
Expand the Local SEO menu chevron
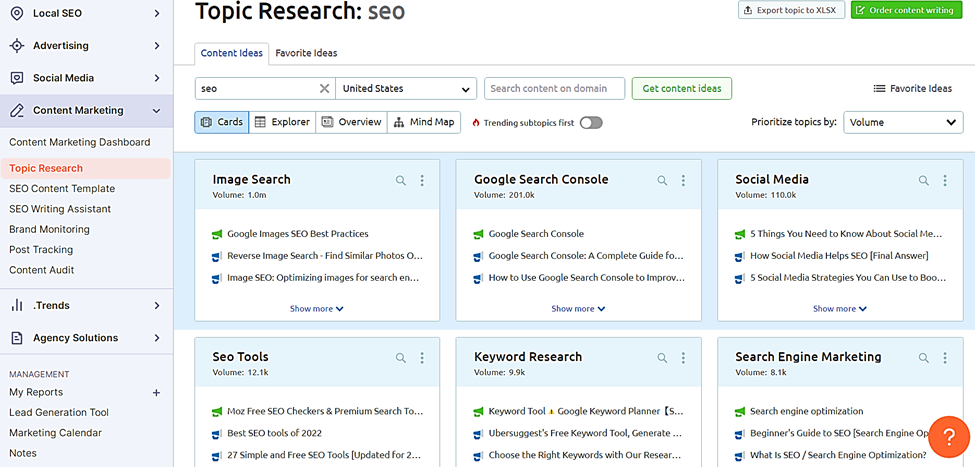click(157, 13)
